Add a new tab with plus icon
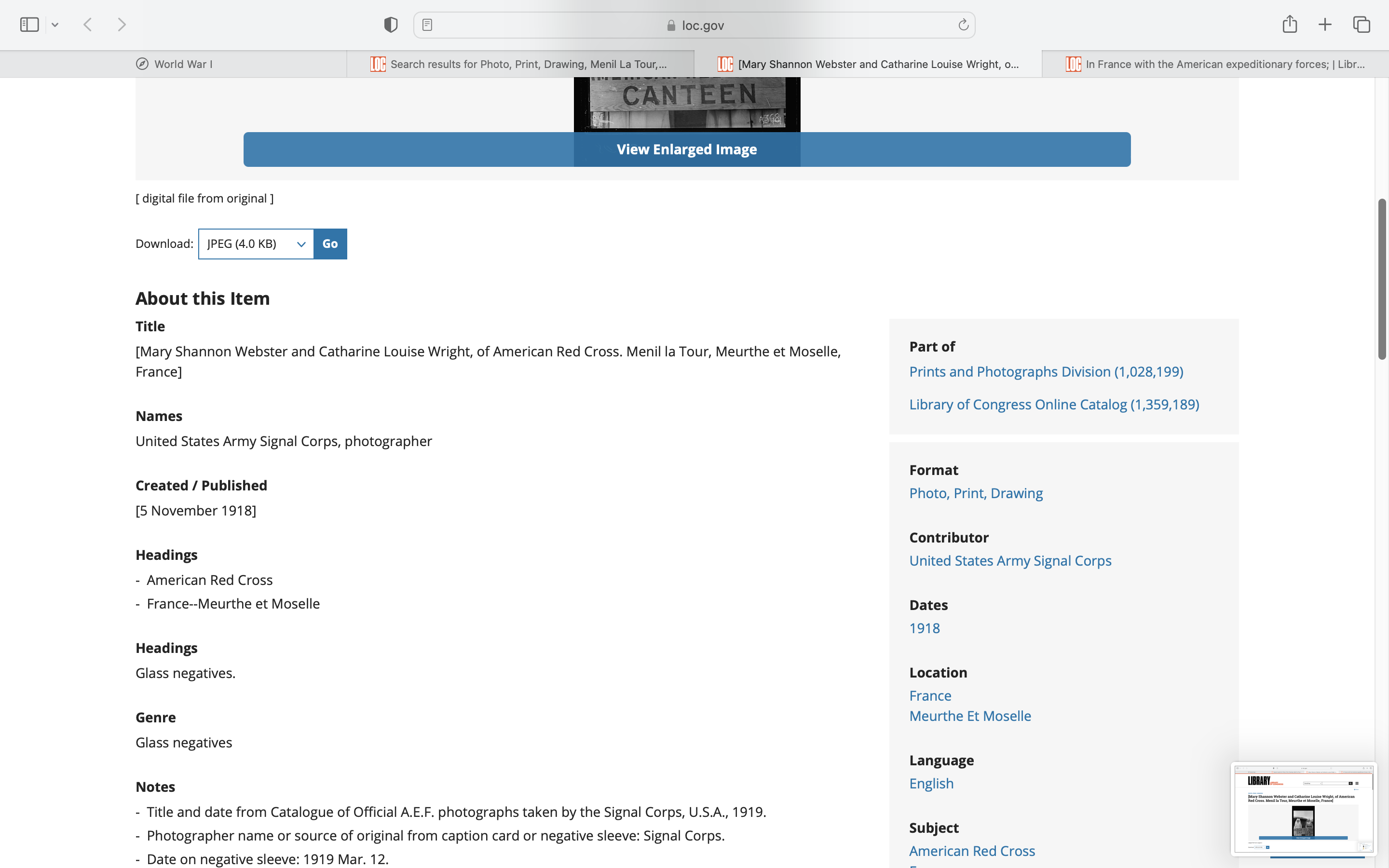The height and width of the screenshot is (868, 1389). pos(1325,25)
